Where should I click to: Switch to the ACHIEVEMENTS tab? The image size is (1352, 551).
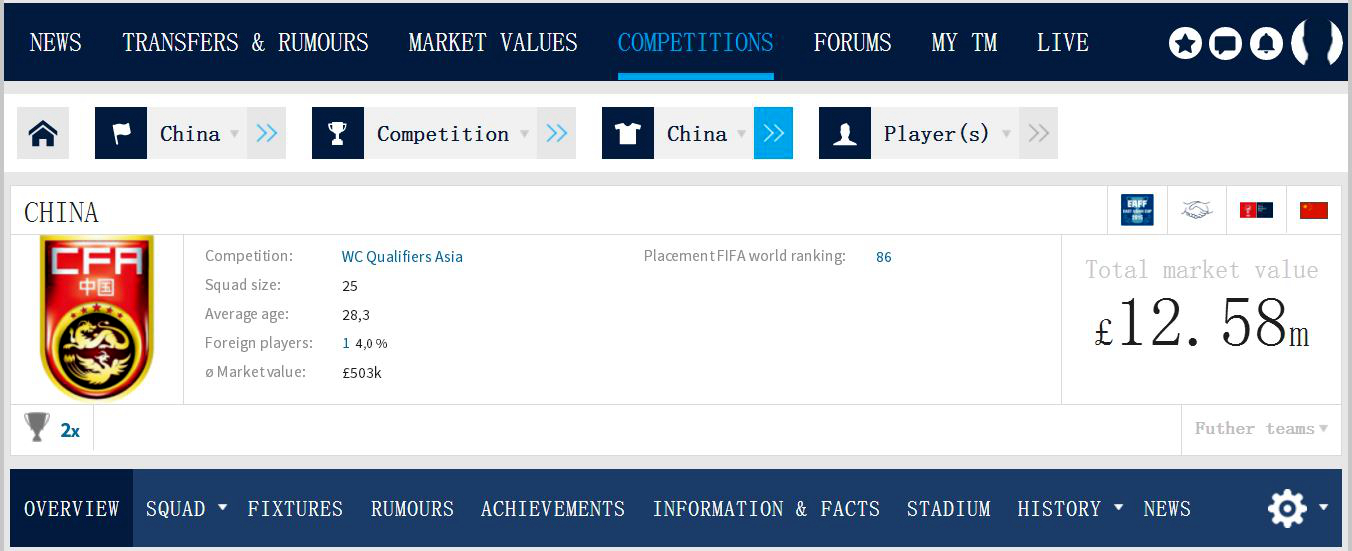[x=553, y=508]
